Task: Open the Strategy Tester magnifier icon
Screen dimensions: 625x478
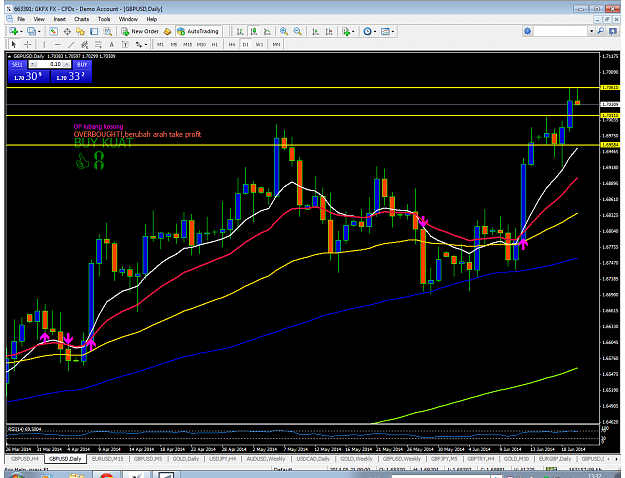Action: [x=108, y=31]
